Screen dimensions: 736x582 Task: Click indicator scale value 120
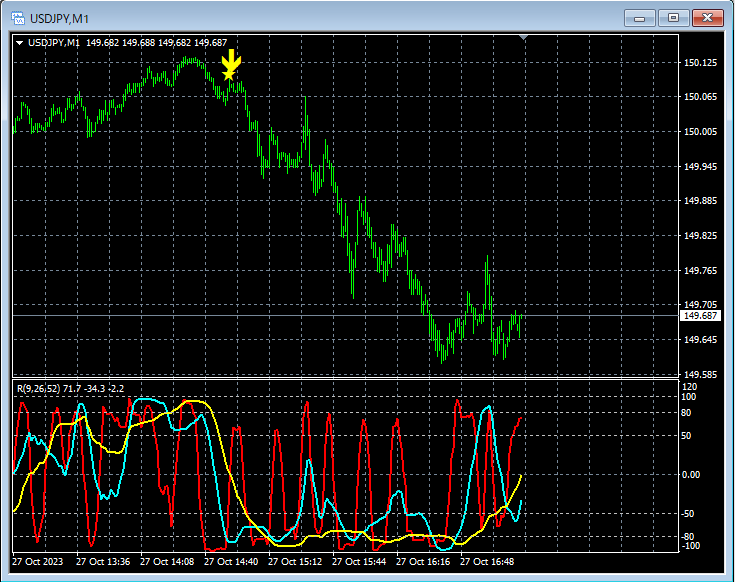tap(689, 387)
